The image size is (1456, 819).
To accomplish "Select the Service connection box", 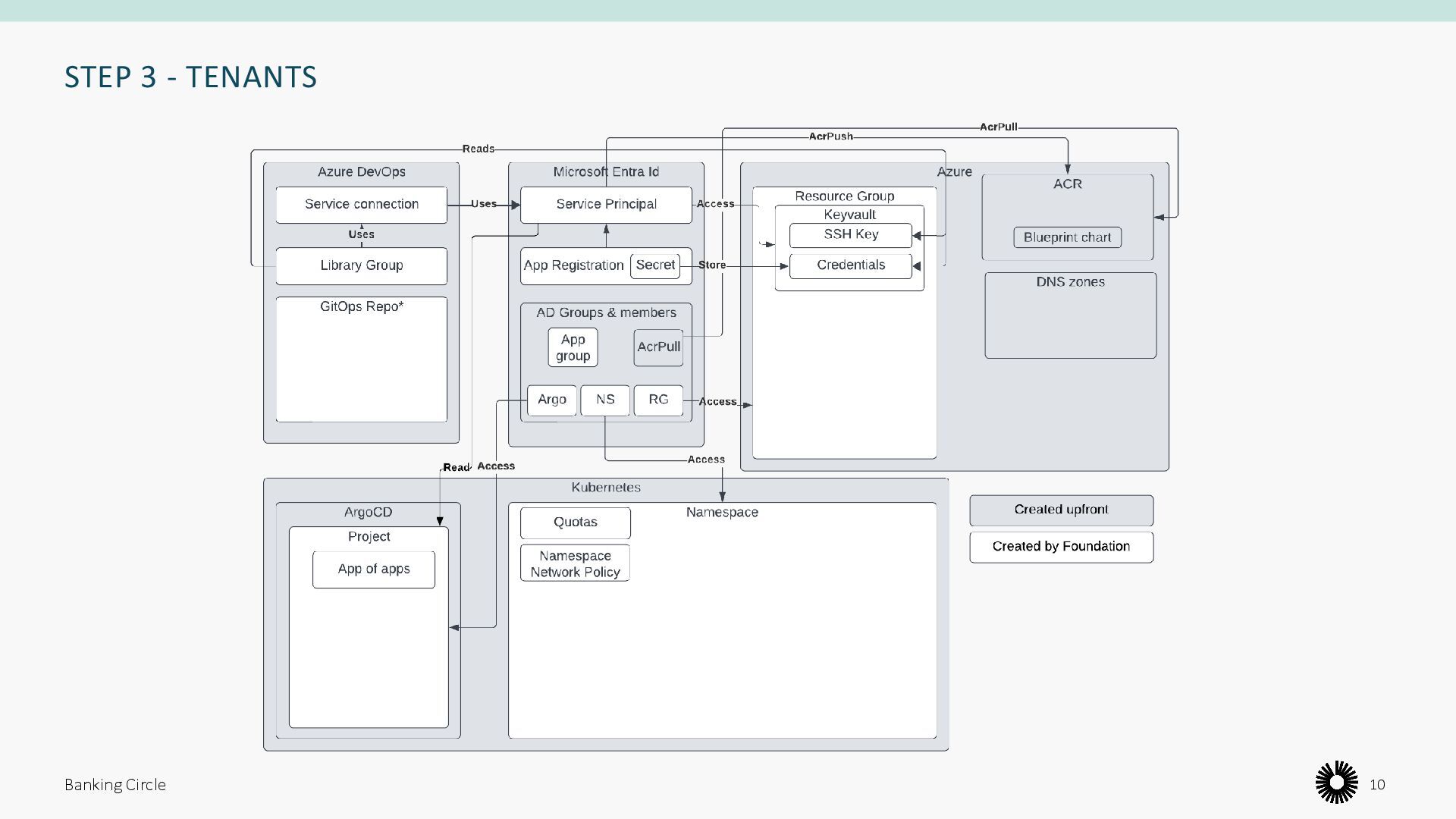I will pos(361,205).
